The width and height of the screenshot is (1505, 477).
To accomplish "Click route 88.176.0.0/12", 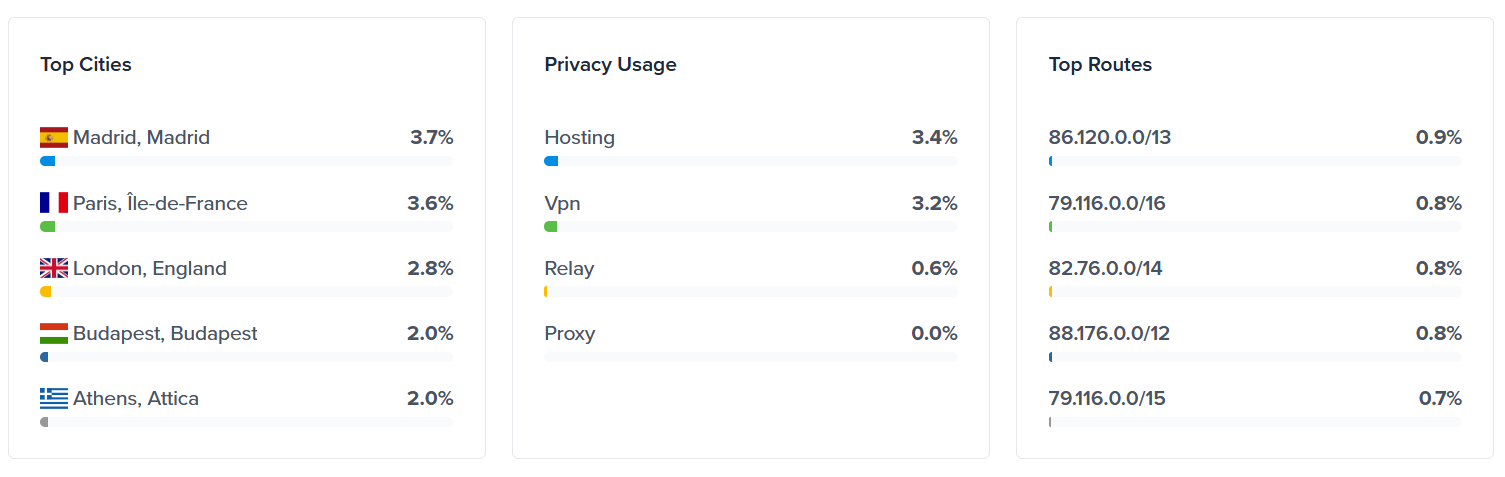I will click(x=1109, y=333).
